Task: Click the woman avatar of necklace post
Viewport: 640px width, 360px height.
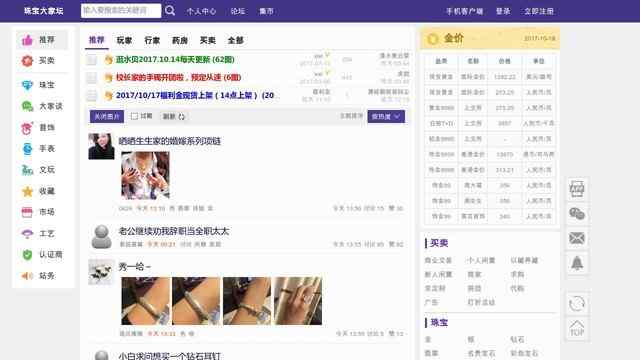Action: [x=102, y=146]
